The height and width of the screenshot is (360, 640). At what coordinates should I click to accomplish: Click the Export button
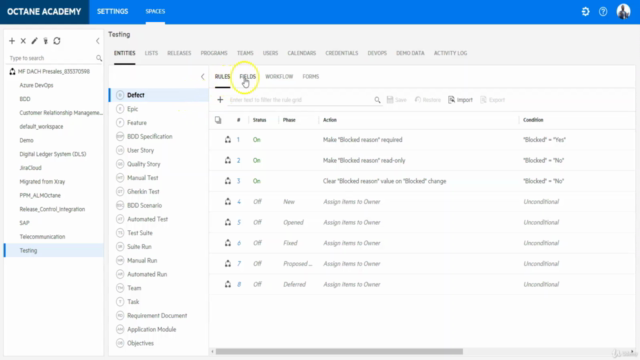point(493,100)
